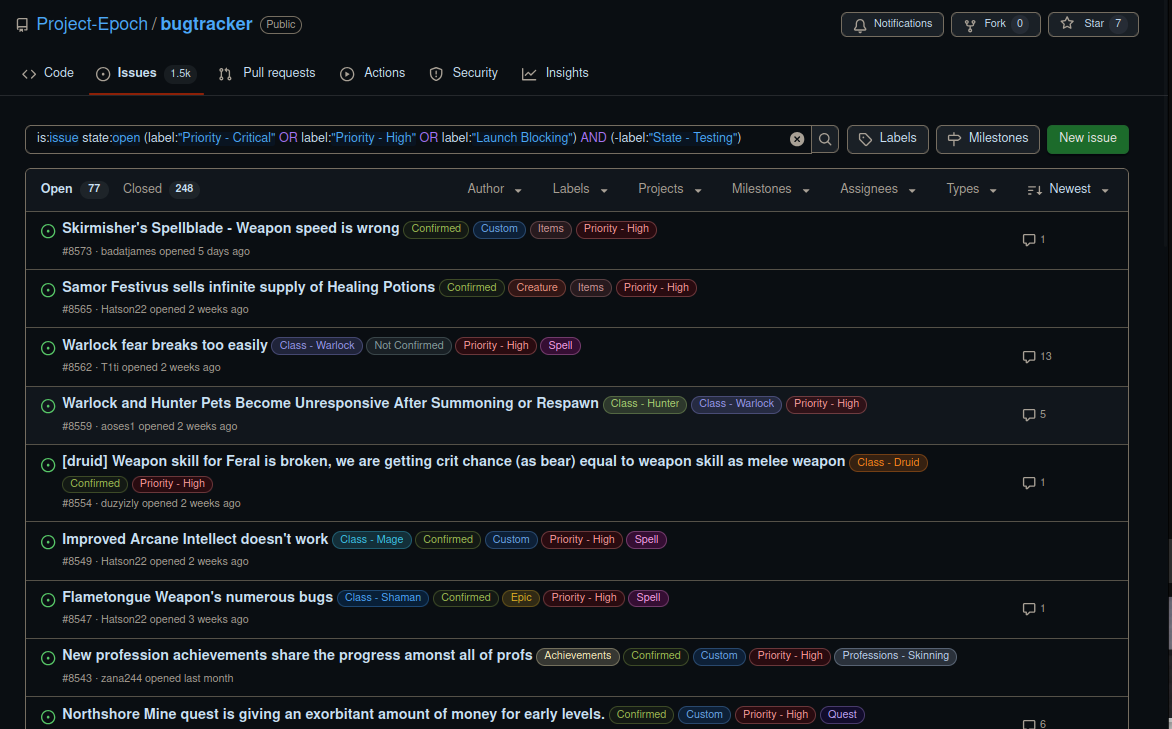Filter by the Professions - Skinning label
Image resolution: width=1172 pixels, height=729 pixels.
895,656
